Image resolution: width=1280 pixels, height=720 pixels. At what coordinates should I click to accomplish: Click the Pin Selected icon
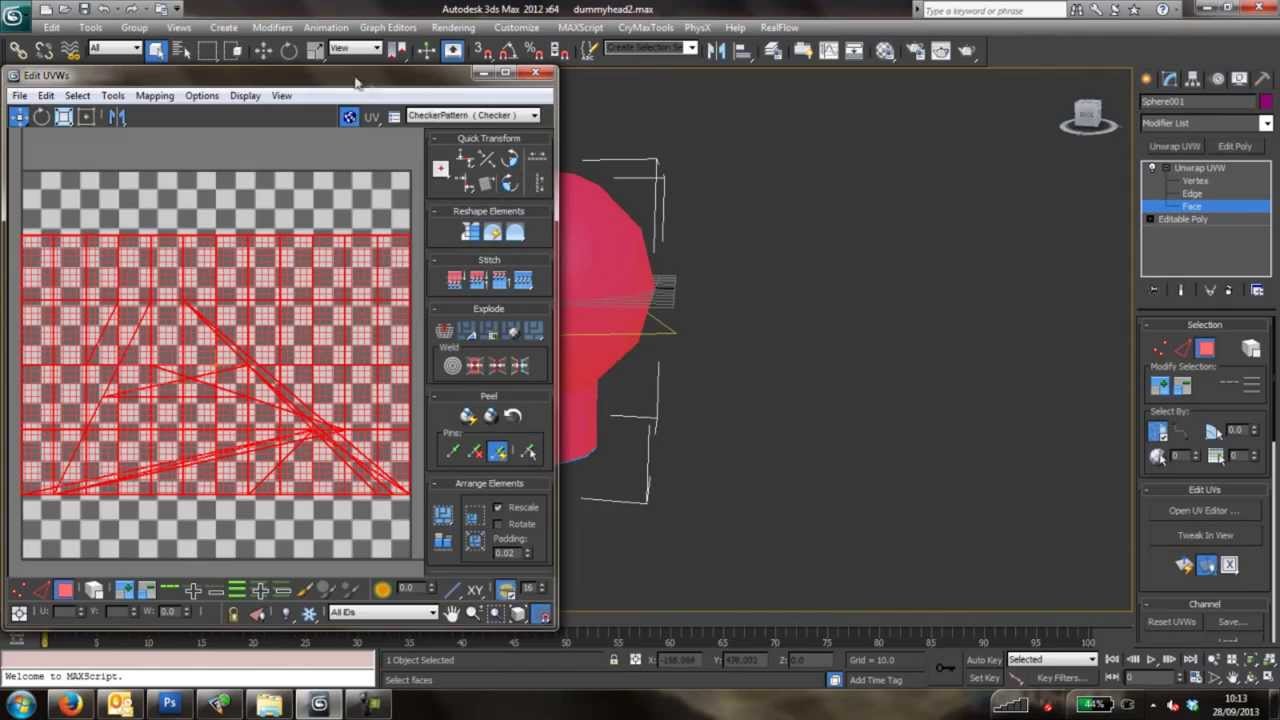(x=452, y=452)
